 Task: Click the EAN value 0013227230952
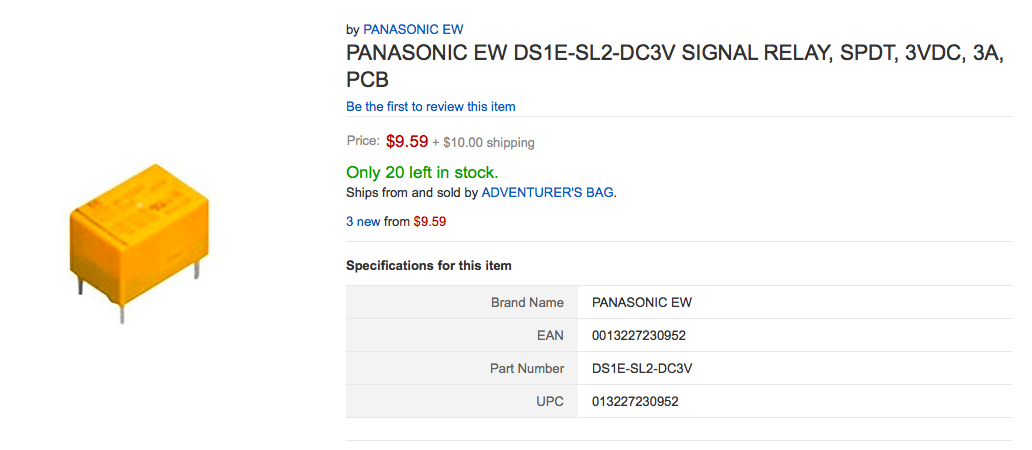click(638, 335)
